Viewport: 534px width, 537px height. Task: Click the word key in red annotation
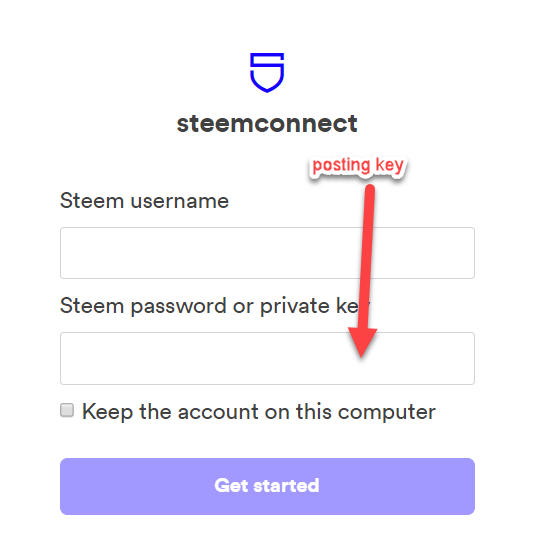[x=390, y=166]
